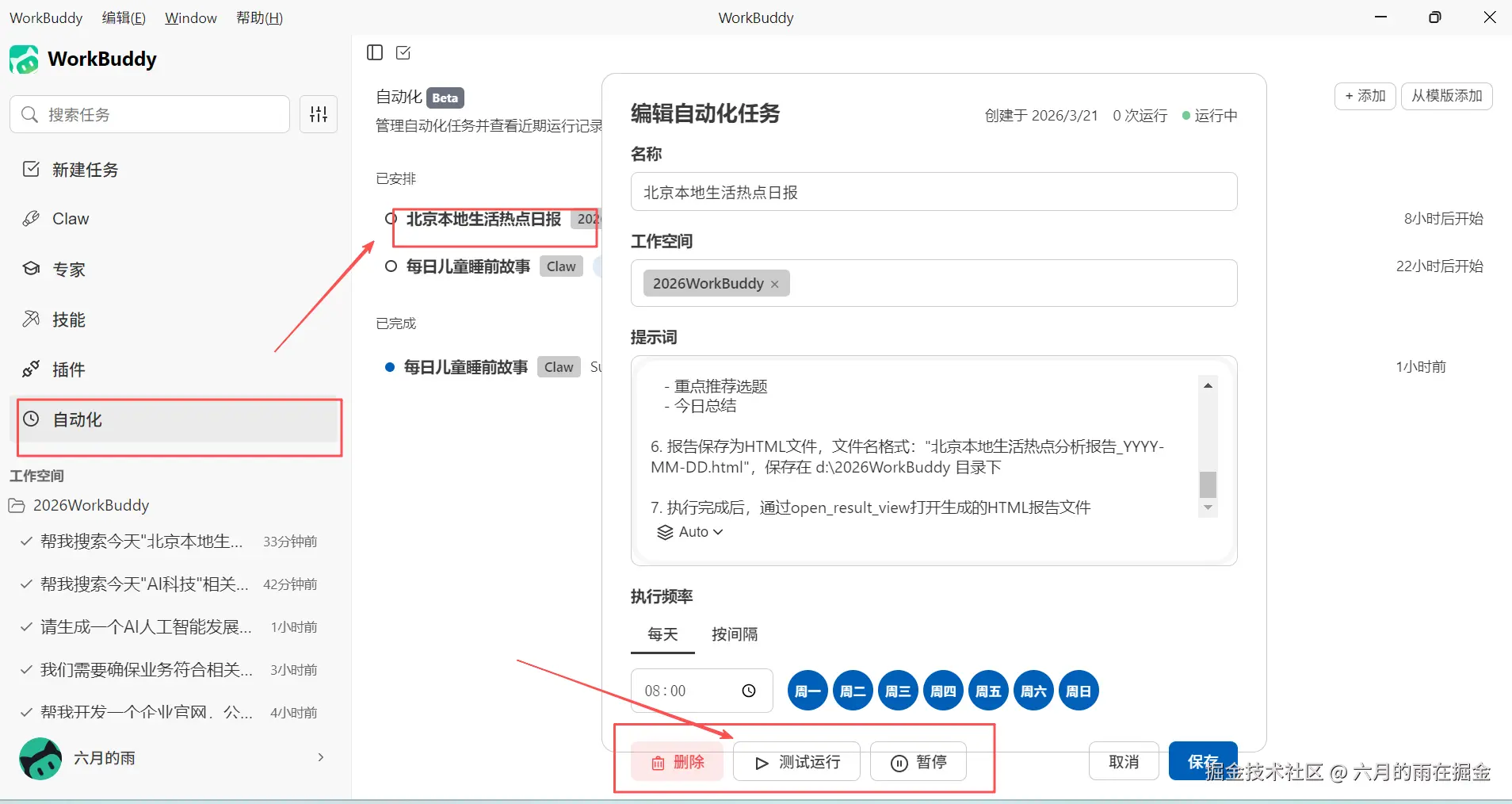This screenshot has width=1512, height=804.
Task: Open the WorkBuddy menu in menu bar
Action: 46,17
